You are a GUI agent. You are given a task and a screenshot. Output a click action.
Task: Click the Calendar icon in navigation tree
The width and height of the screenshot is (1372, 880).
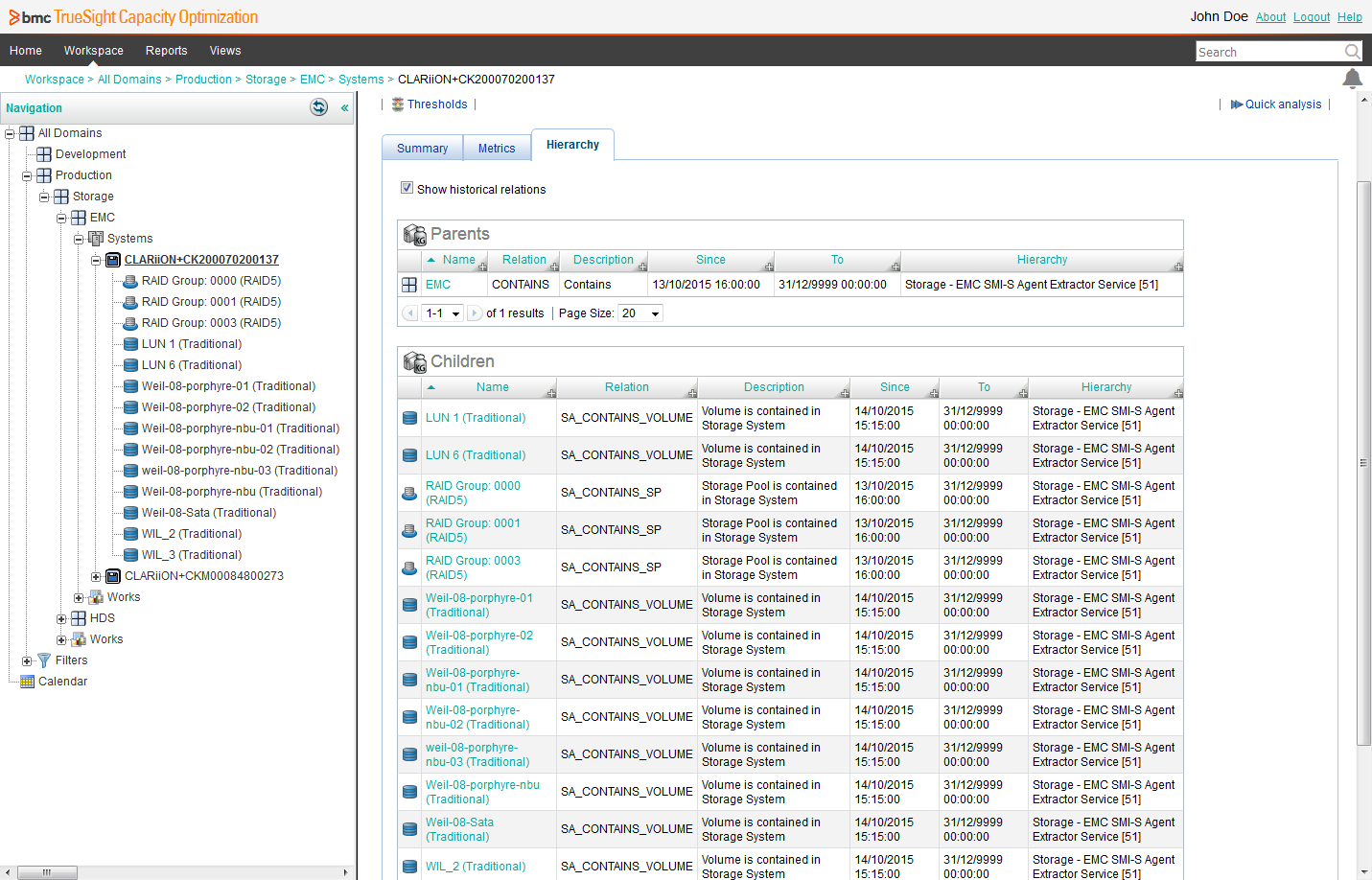[28, 682]
